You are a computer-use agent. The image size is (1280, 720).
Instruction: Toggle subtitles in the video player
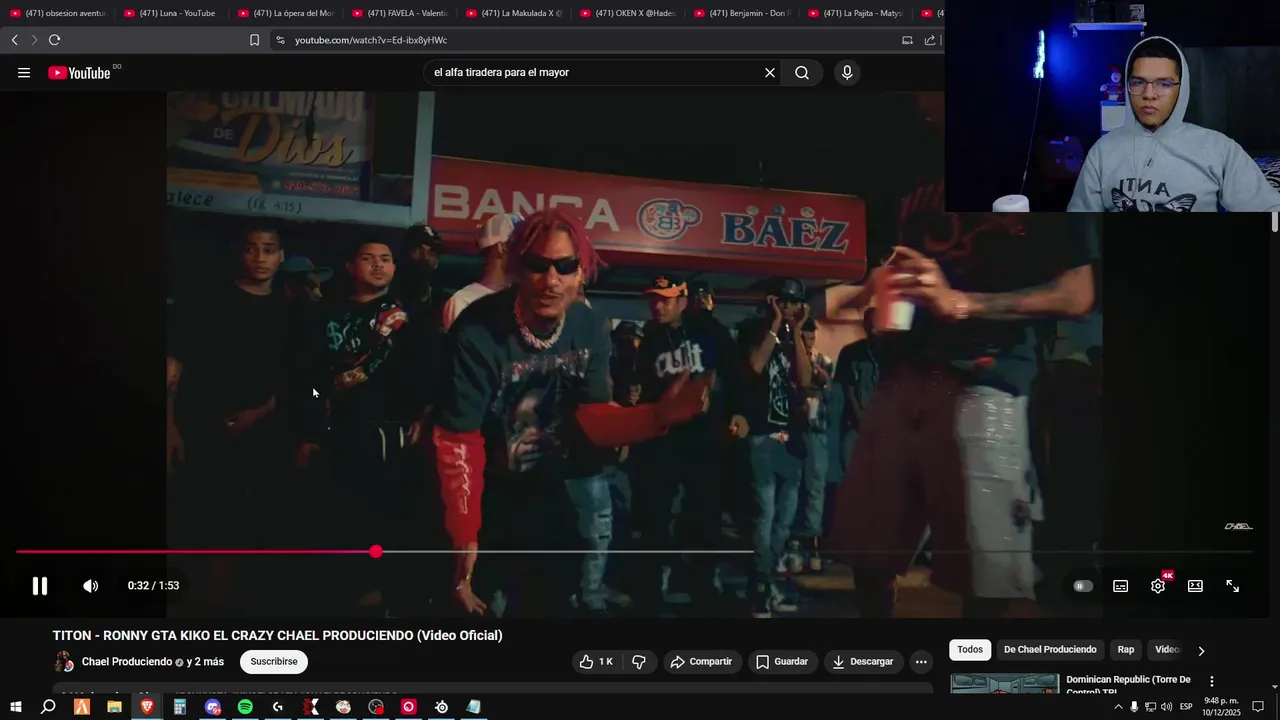pyautogui.click(x=1121, y=586)
